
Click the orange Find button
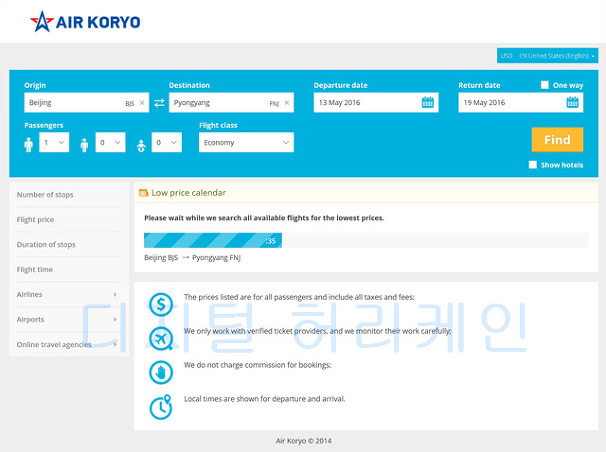click(557, 139)
